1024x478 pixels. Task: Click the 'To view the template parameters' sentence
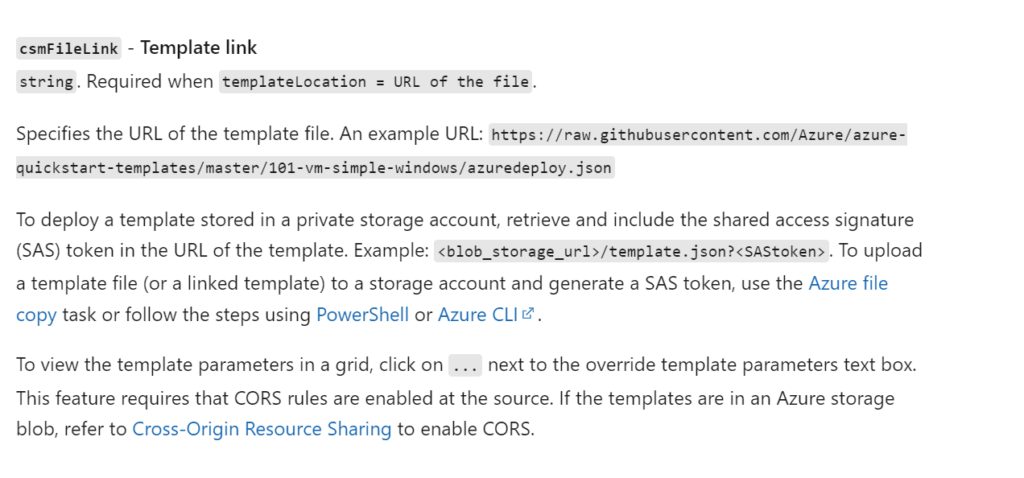[466, 365]
